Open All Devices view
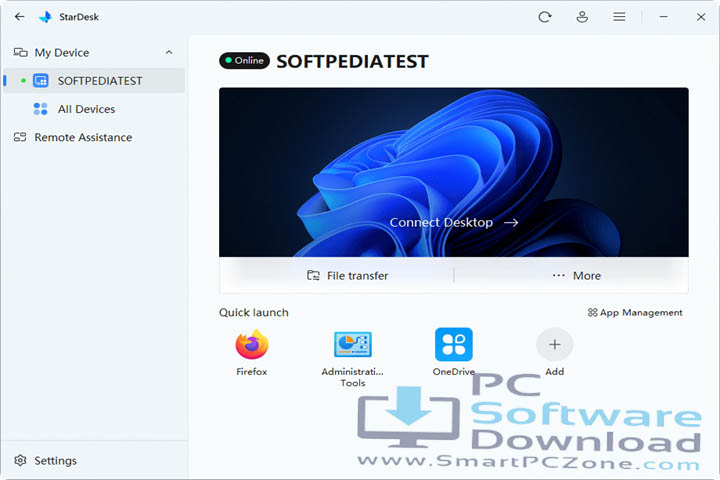Viewport: 720px width, 480px height. [94, 109]
